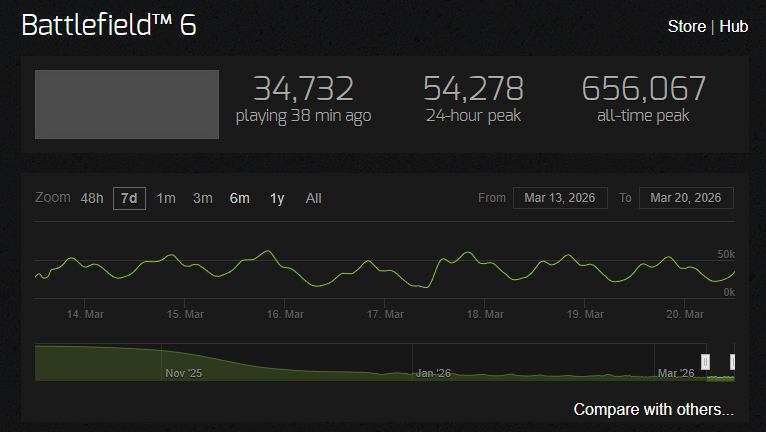Viewport: 766px width, 432px height.
Task: Click Nov '25 in the navigator
Action: pos(183,373)
